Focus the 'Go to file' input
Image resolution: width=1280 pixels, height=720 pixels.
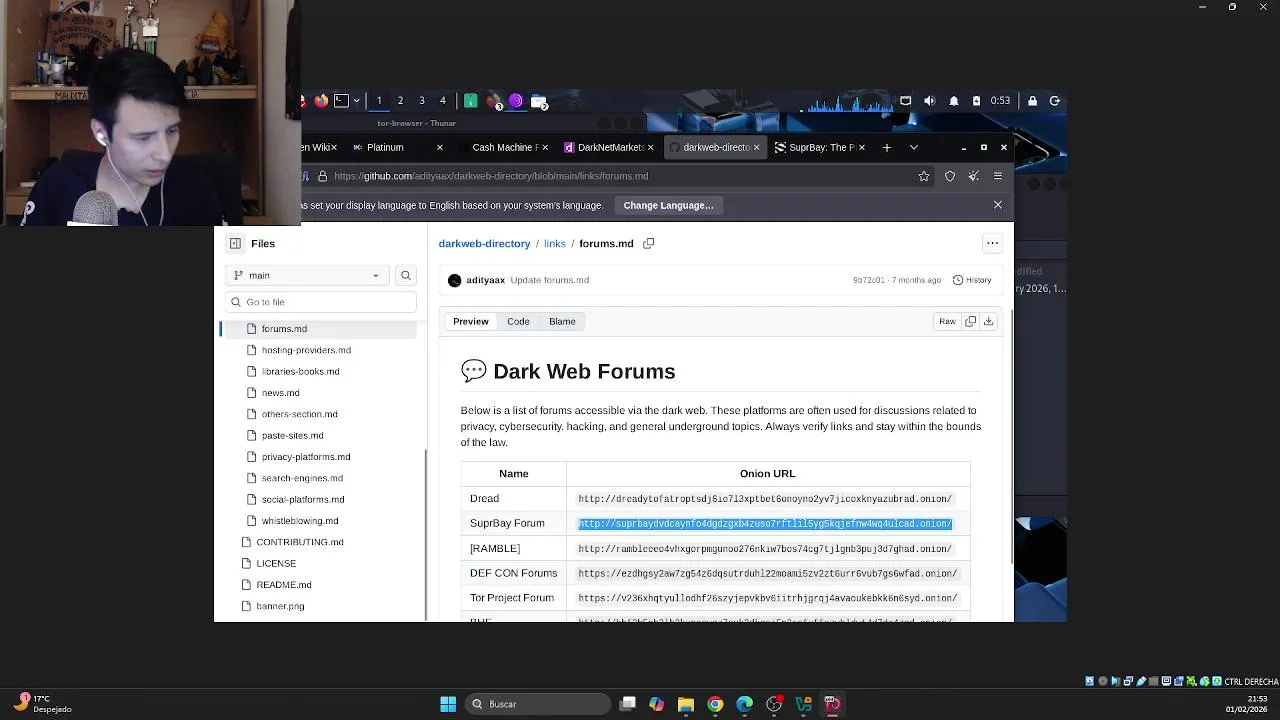tap(321, 302)
